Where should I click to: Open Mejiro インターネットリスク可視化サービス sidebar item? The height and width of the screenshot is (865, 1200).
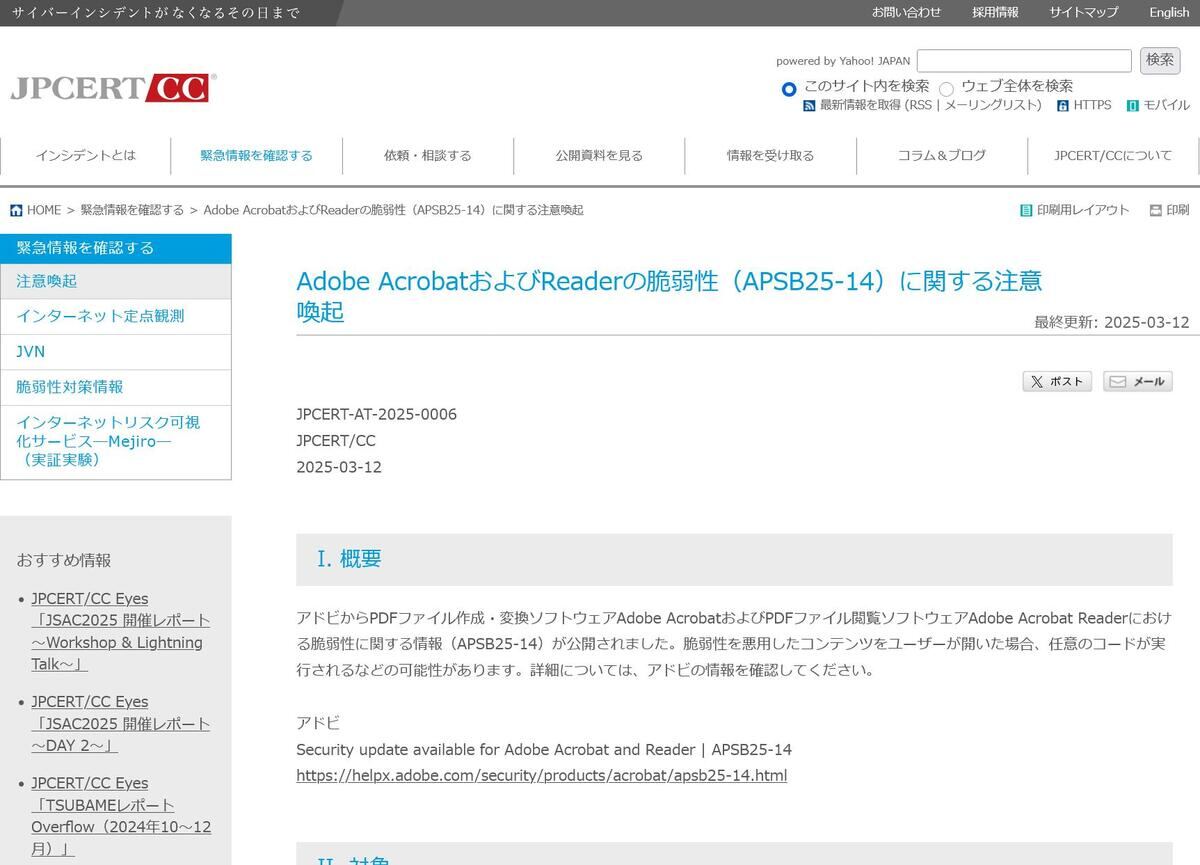click(116, 442)
